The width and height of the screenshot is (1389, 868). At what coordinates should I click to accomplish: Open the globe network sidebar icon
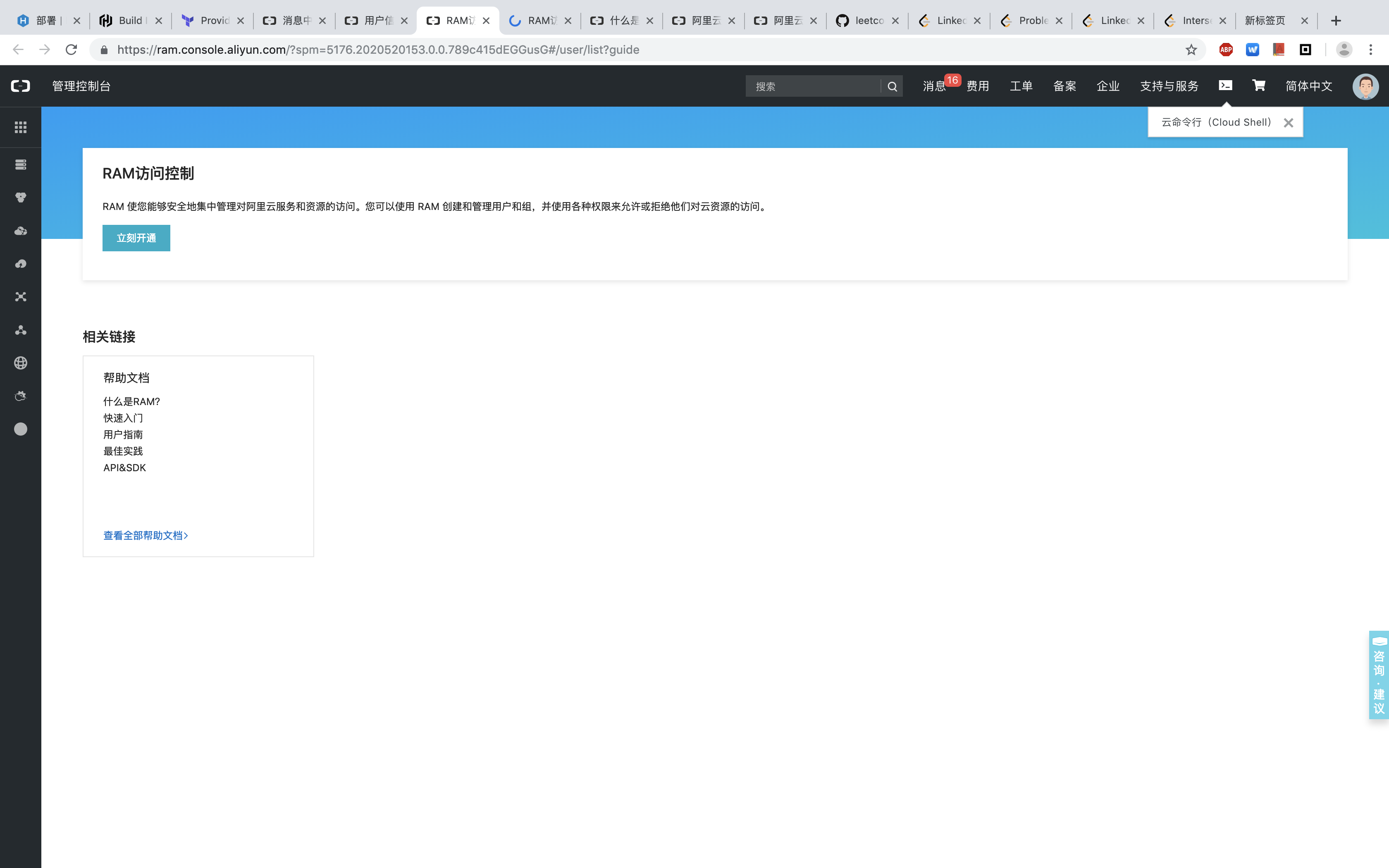(x=21, y=362)
